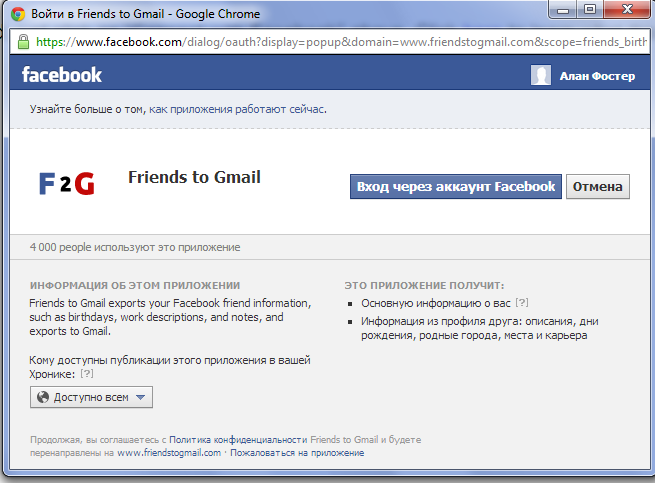This screenshot has height=483, width=655.
Task: Click the help [?] next to Основную информацию о вас
Action: click(522, 303)
